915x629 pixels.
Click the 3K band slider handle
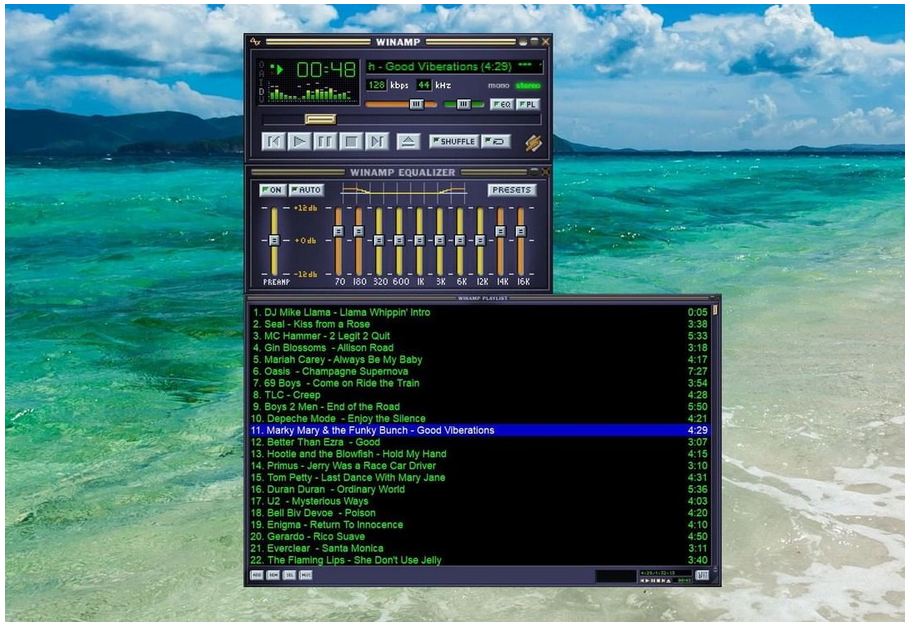(439, 240)
